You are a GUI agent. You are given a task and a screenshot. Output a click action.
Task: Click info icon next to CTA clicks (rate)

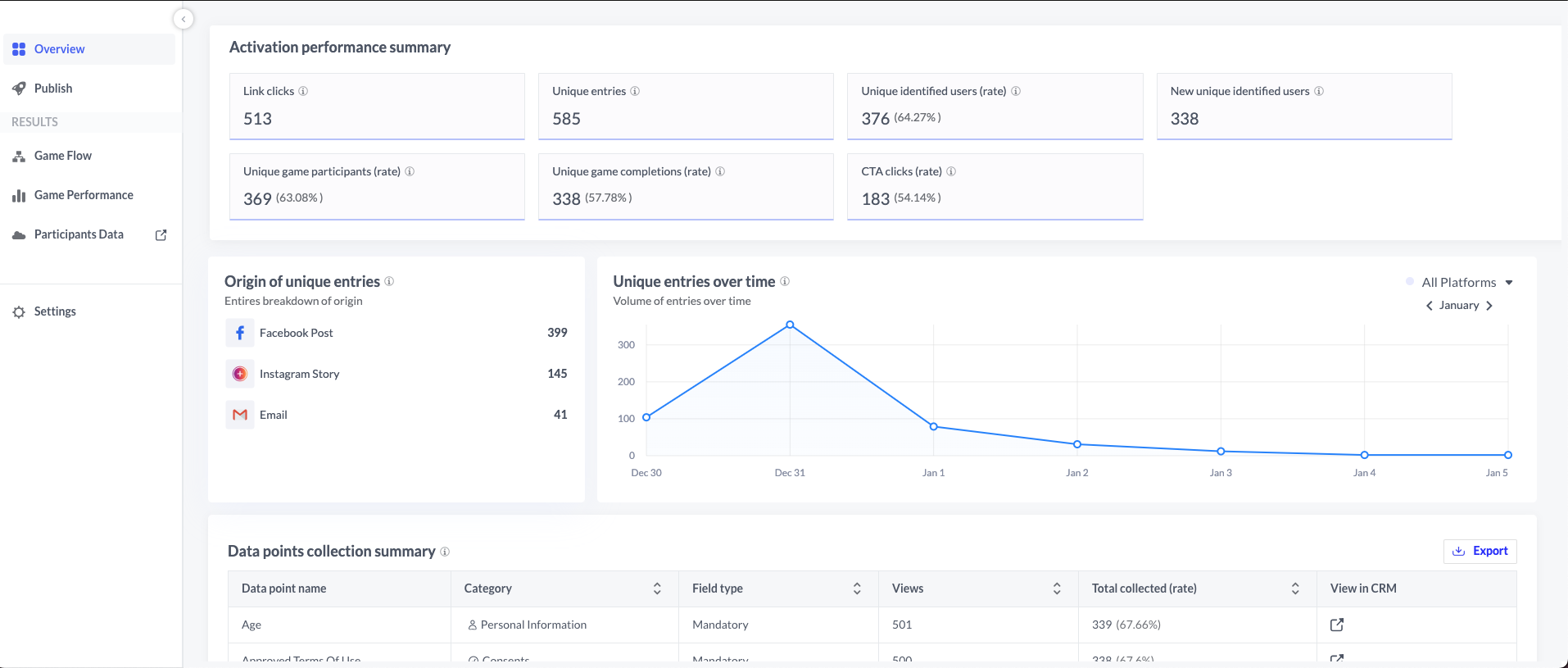coord(951,171)
